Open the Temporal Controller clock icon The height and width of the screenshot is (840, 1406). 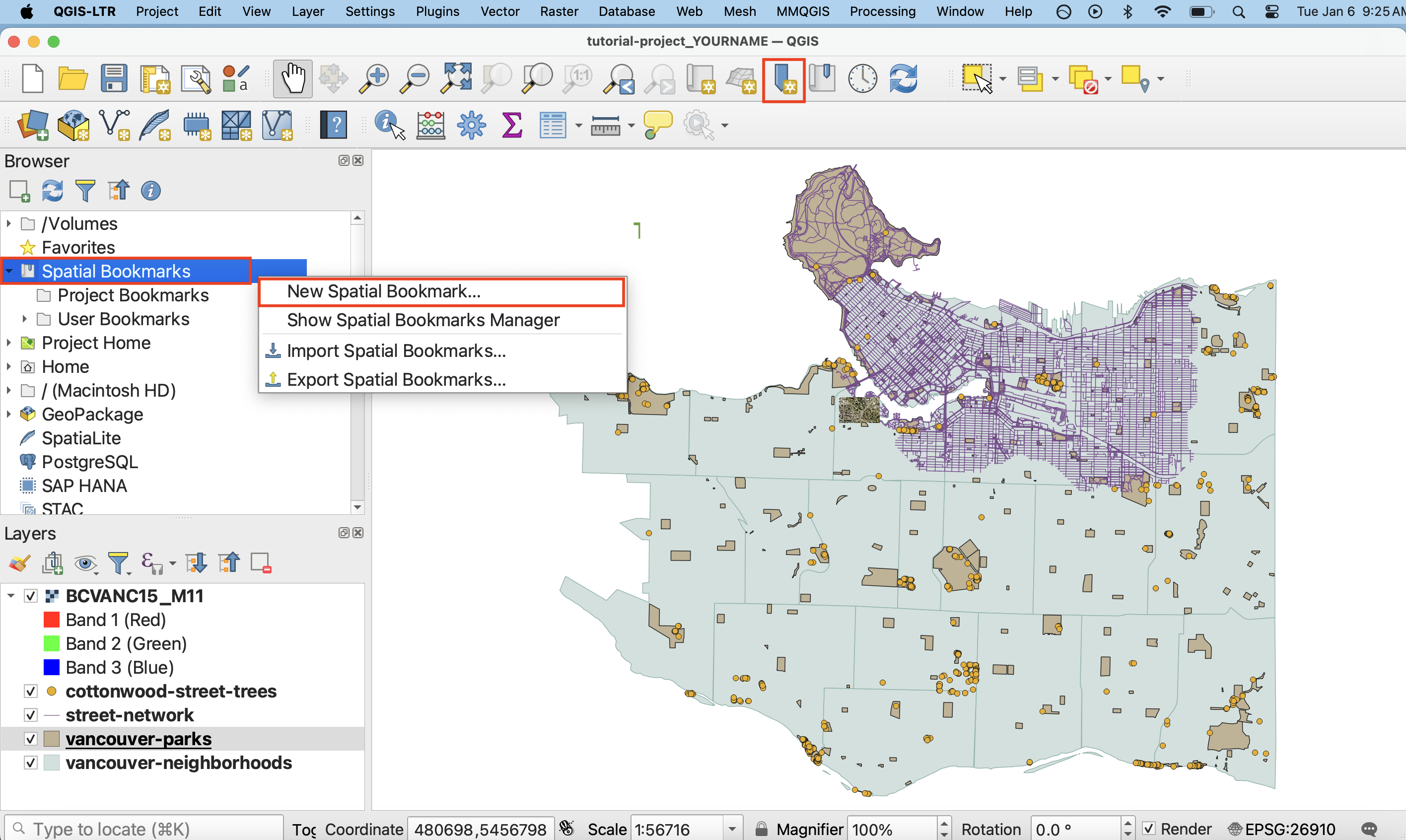(862, 78)
